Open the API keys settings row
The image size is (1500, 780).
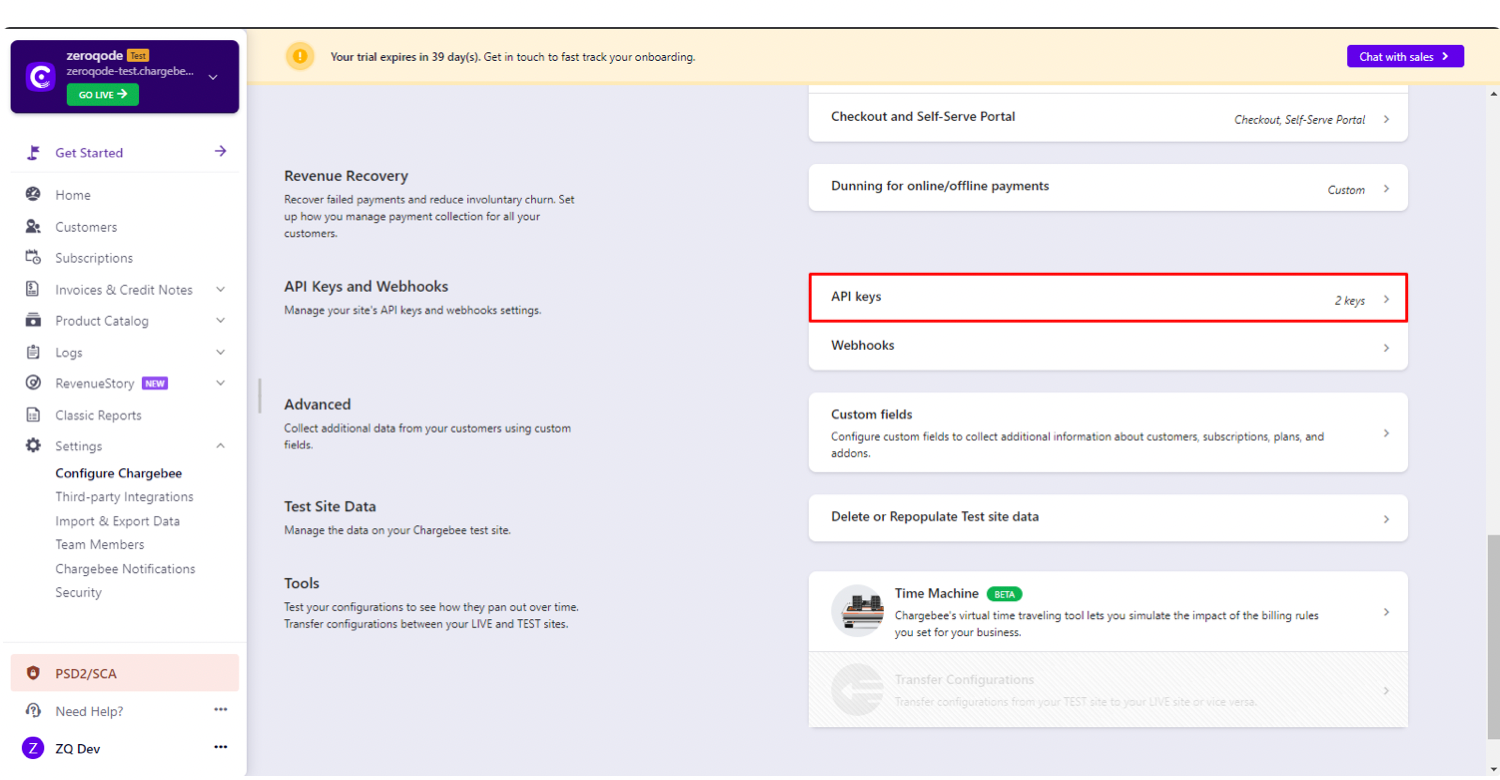coord(1108,298)
